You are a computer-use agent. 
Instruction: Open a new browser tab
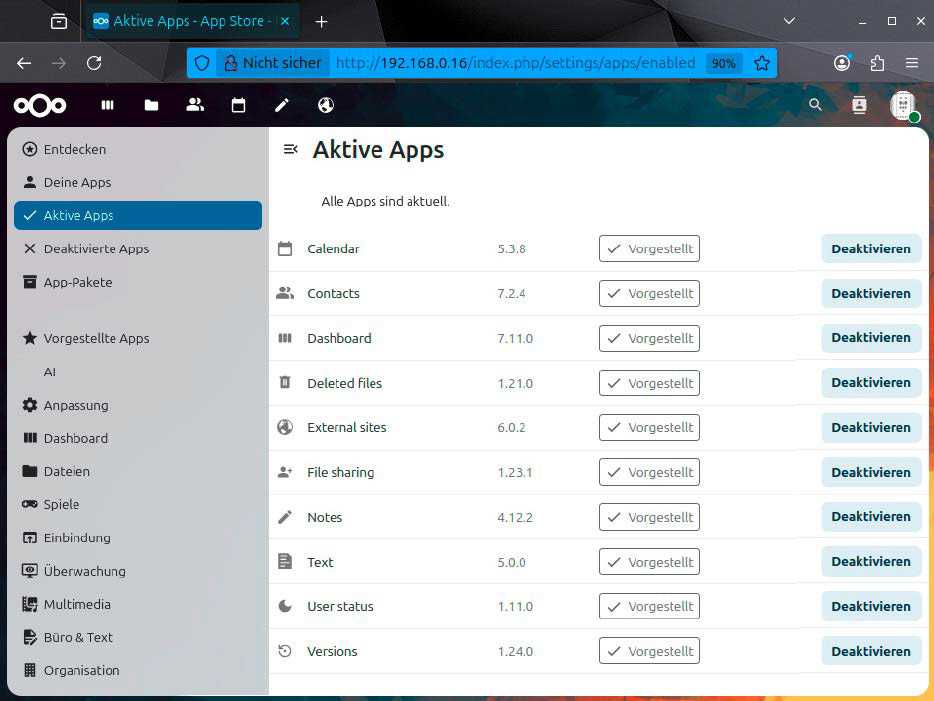pyautogui.click(x=322, y=22)
